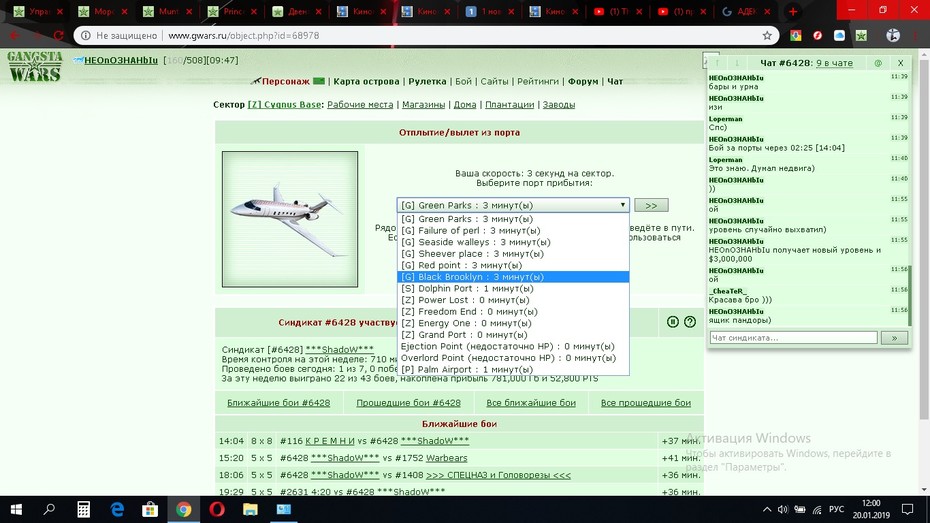Open Windows search from the taskbar
The width and height of the screenshot is (930, 523).
(x=49, y=509)
